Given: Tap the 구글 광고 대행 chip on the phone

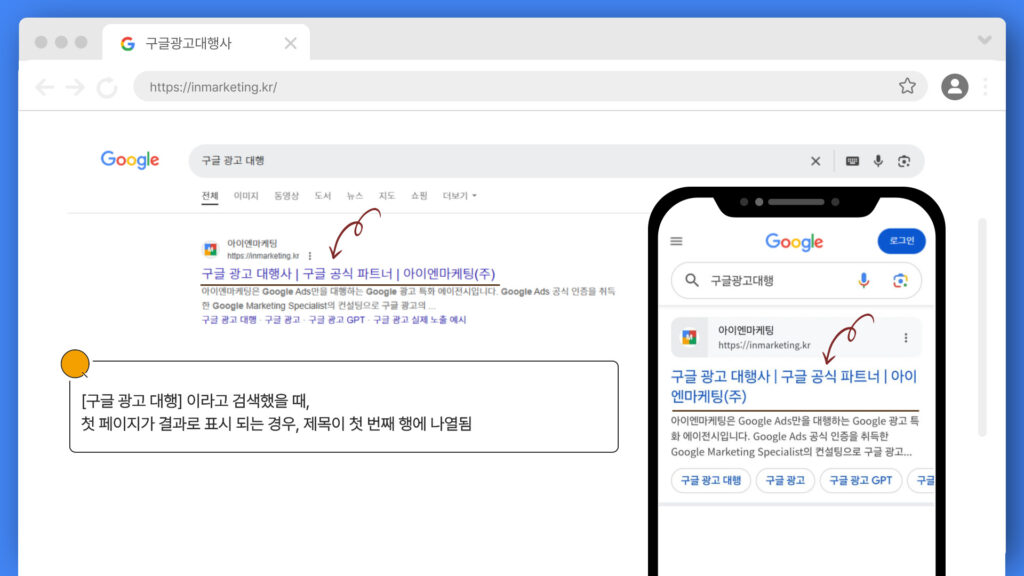Looking at the screenshot, I should [x=711, y=481].
